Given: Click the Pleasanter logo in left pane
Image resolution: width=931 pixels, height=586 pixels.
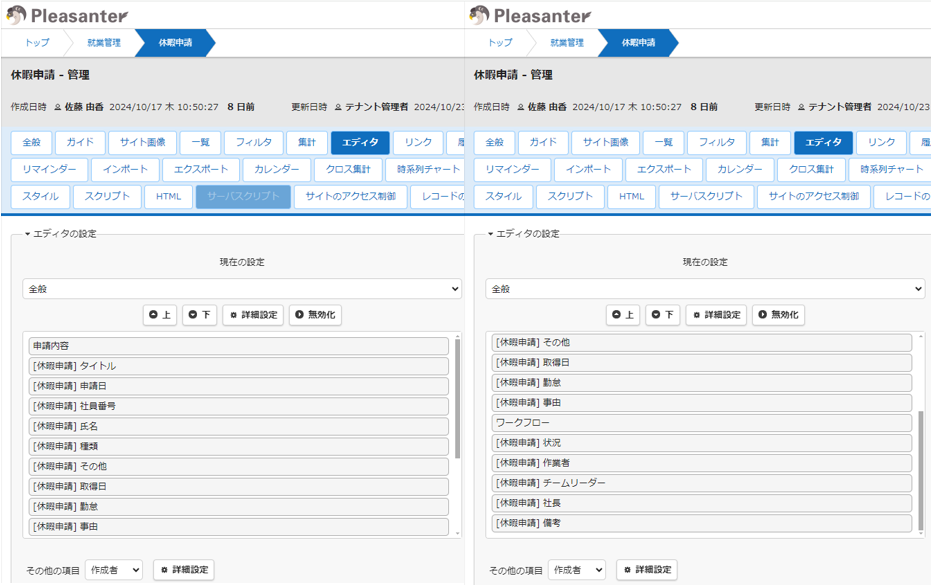Looking at the screenshot, I should click(x=67, y=15).
